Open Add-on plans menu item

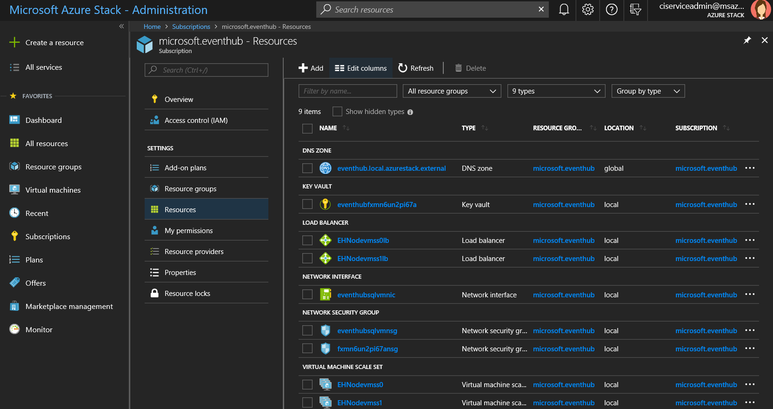pyautogui.click(x=206, y=168)
